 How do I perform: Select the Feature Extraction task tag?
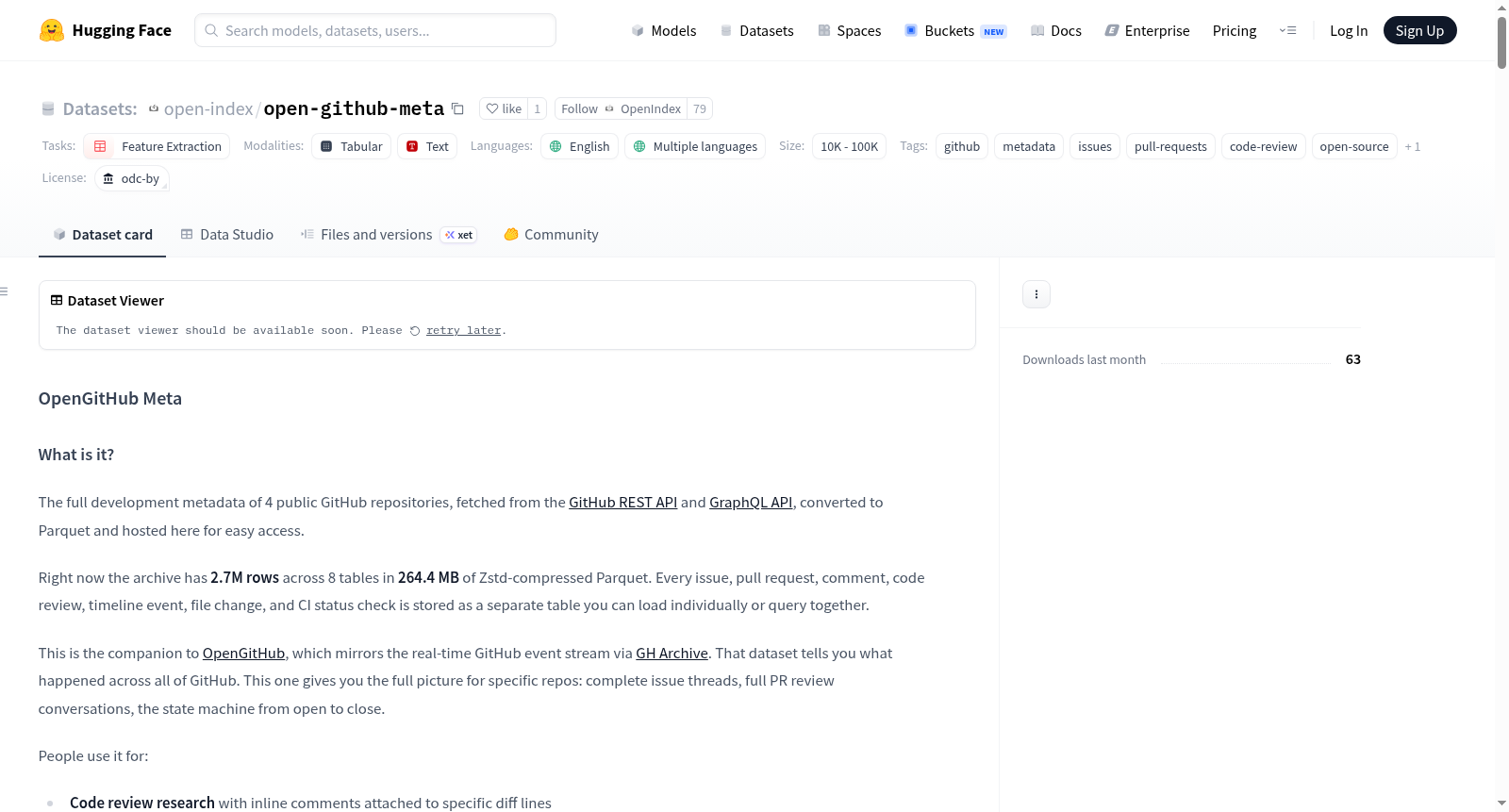coord(157,146)
